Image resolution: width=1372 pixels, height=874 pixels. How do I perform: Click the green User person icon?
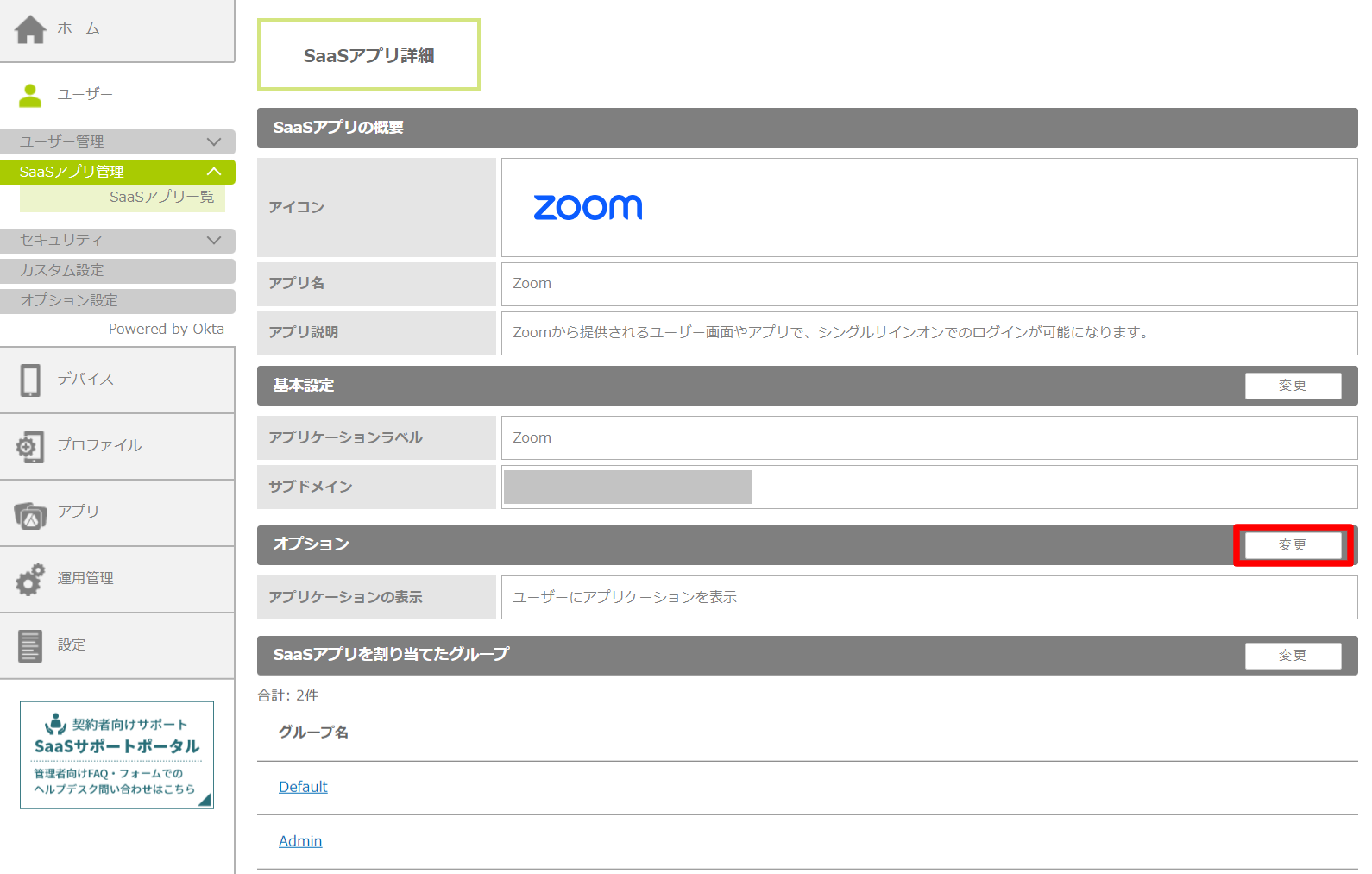[30, 95]
